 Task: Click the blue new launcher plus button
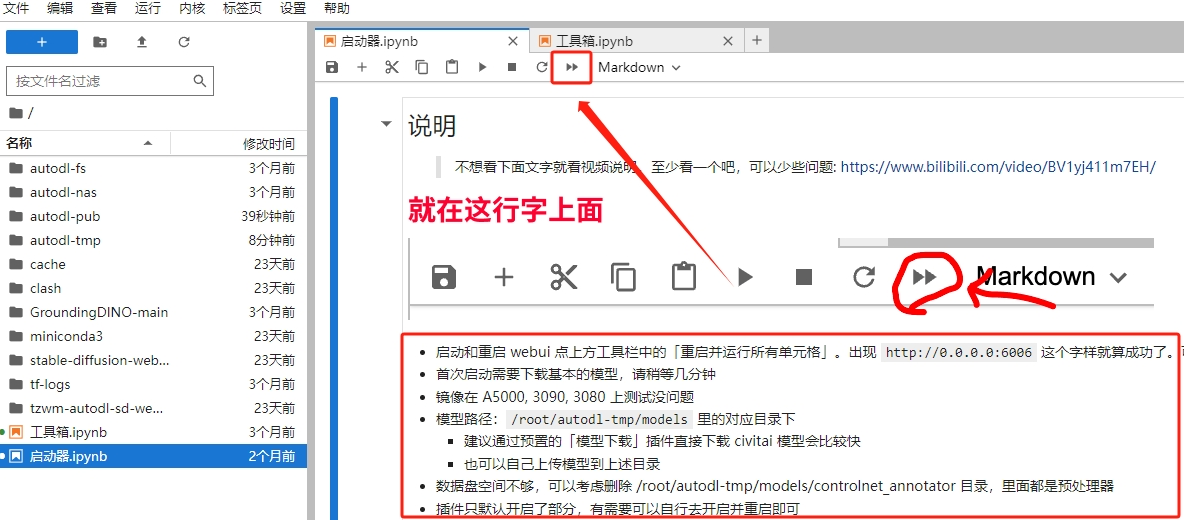click(42, 42)
